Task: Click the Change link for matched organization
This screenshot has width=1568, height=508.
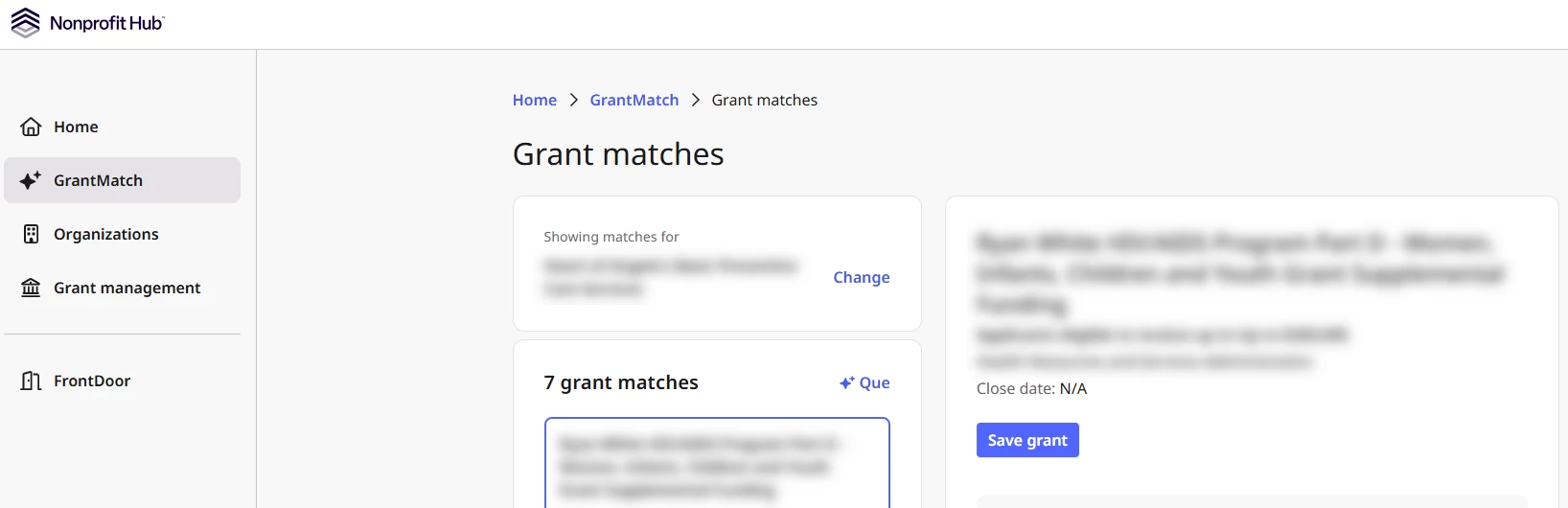Action: coord(862,277)
